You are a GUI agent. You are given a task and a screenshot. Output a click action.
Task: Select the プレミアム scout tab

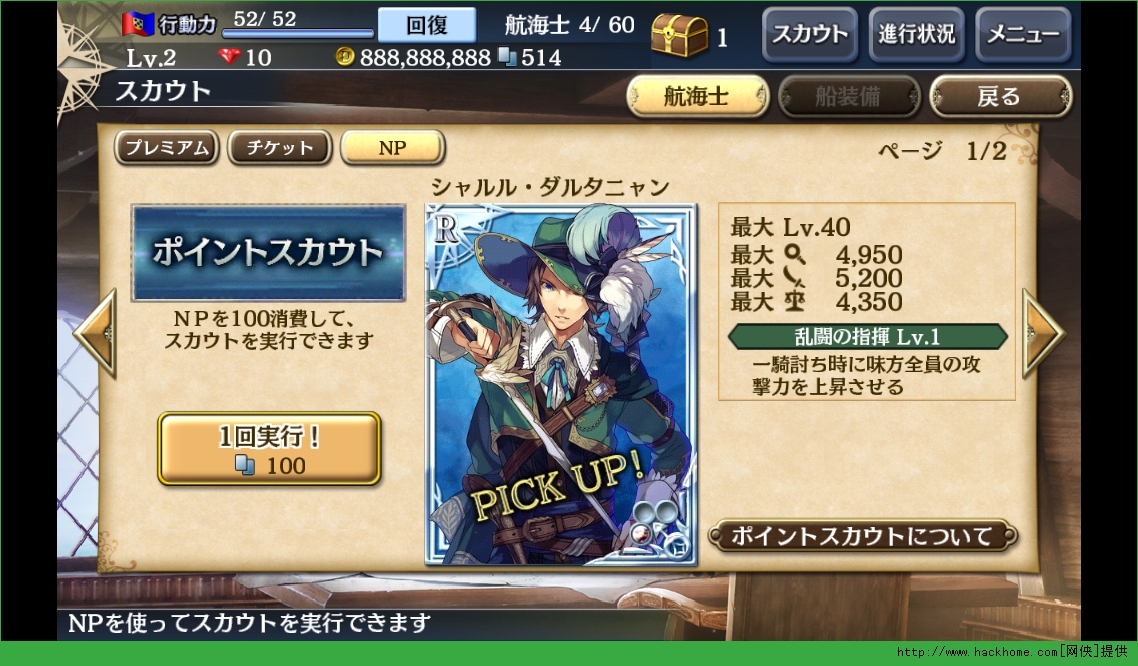[x=167, y=147]
